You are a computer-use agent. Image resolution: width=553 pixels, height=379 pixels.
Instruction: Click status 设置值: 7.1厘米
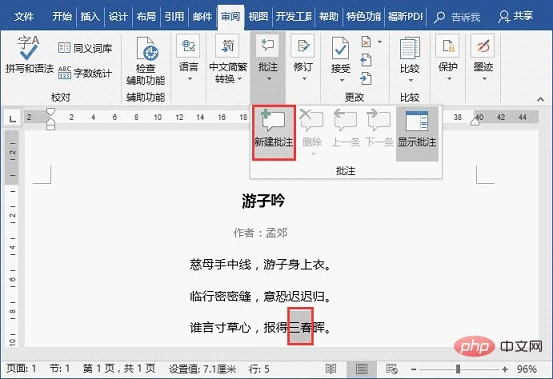(202, 369)
